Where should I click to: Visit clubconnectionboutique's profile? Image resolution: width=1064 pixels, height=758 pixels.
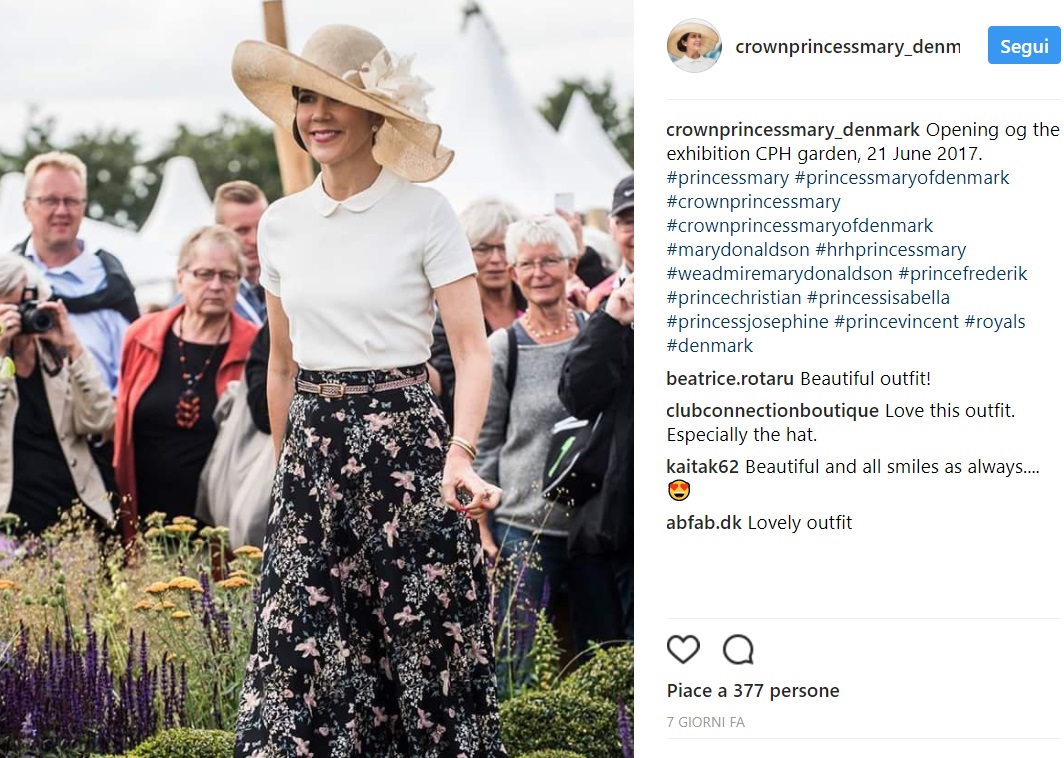pyautogui.click(x=772, y=411)
